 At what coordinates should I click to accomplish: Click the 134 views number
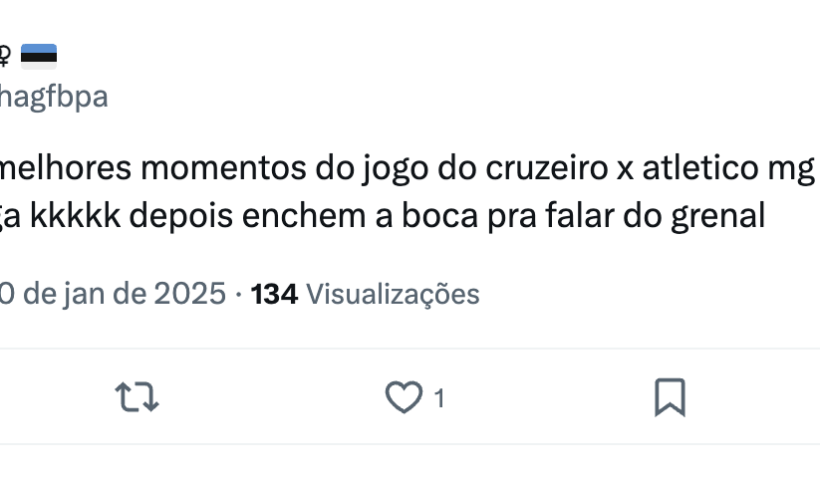point(274,294)
